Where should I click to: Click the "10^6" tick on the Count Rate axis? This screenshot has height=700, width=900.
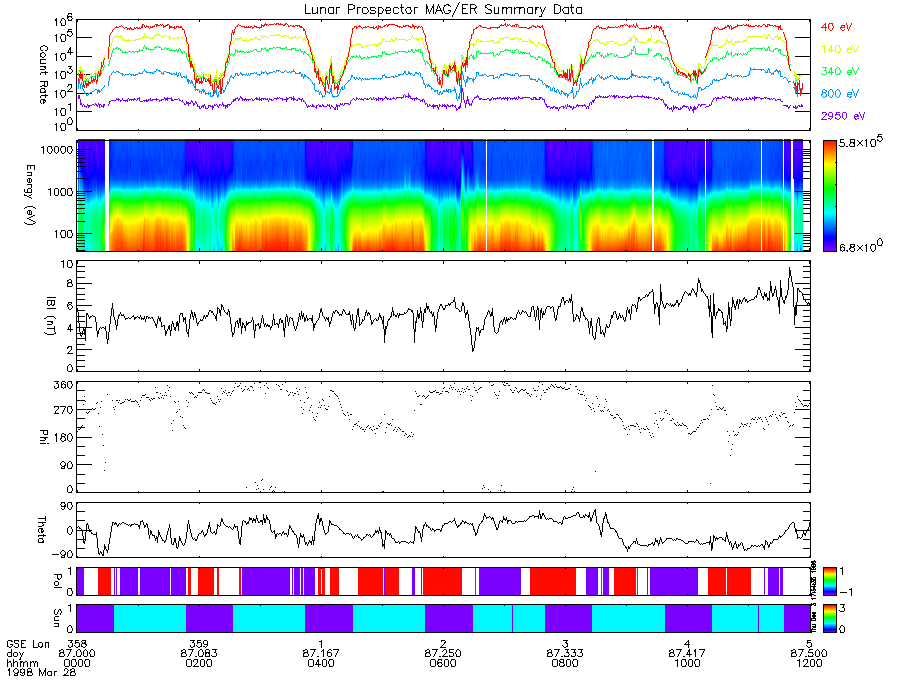click(64, 24)
